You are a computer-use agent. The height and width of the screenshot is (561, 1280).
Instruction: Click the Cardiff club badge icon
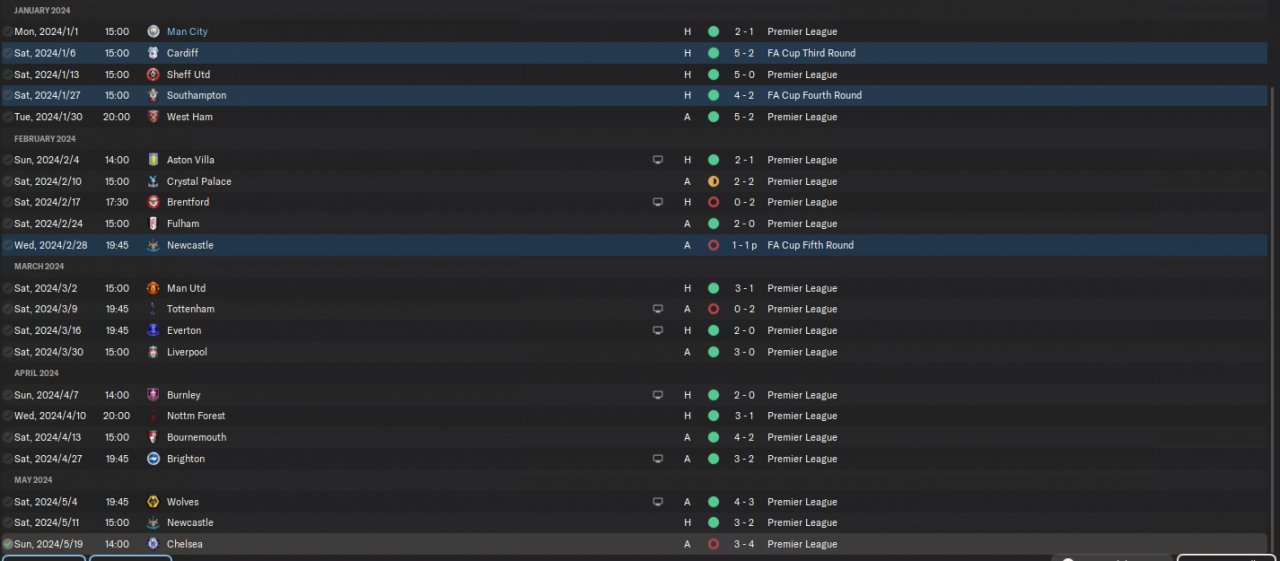(x=153, y=53)
